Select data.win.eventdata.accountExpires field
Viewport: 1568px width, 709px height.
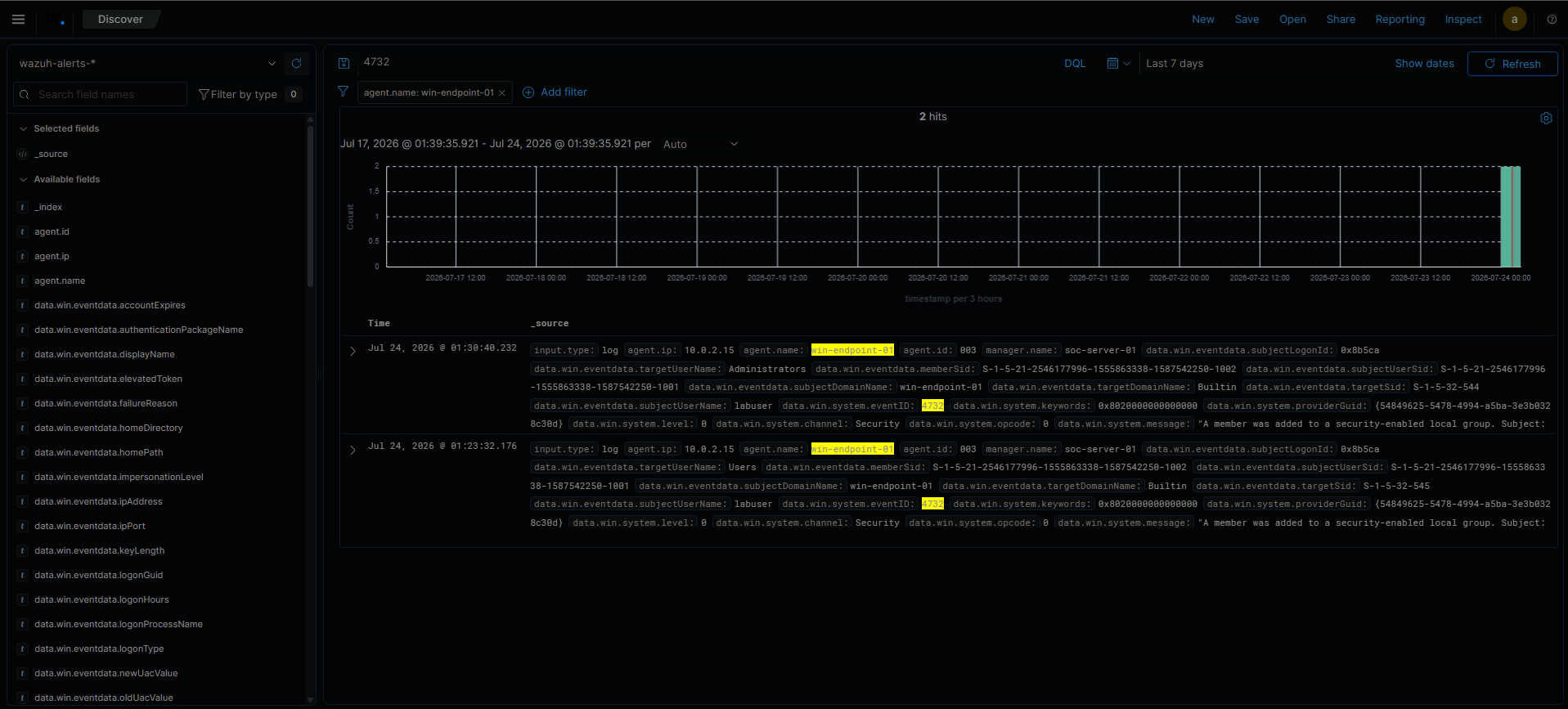click(x=110, y=305)
